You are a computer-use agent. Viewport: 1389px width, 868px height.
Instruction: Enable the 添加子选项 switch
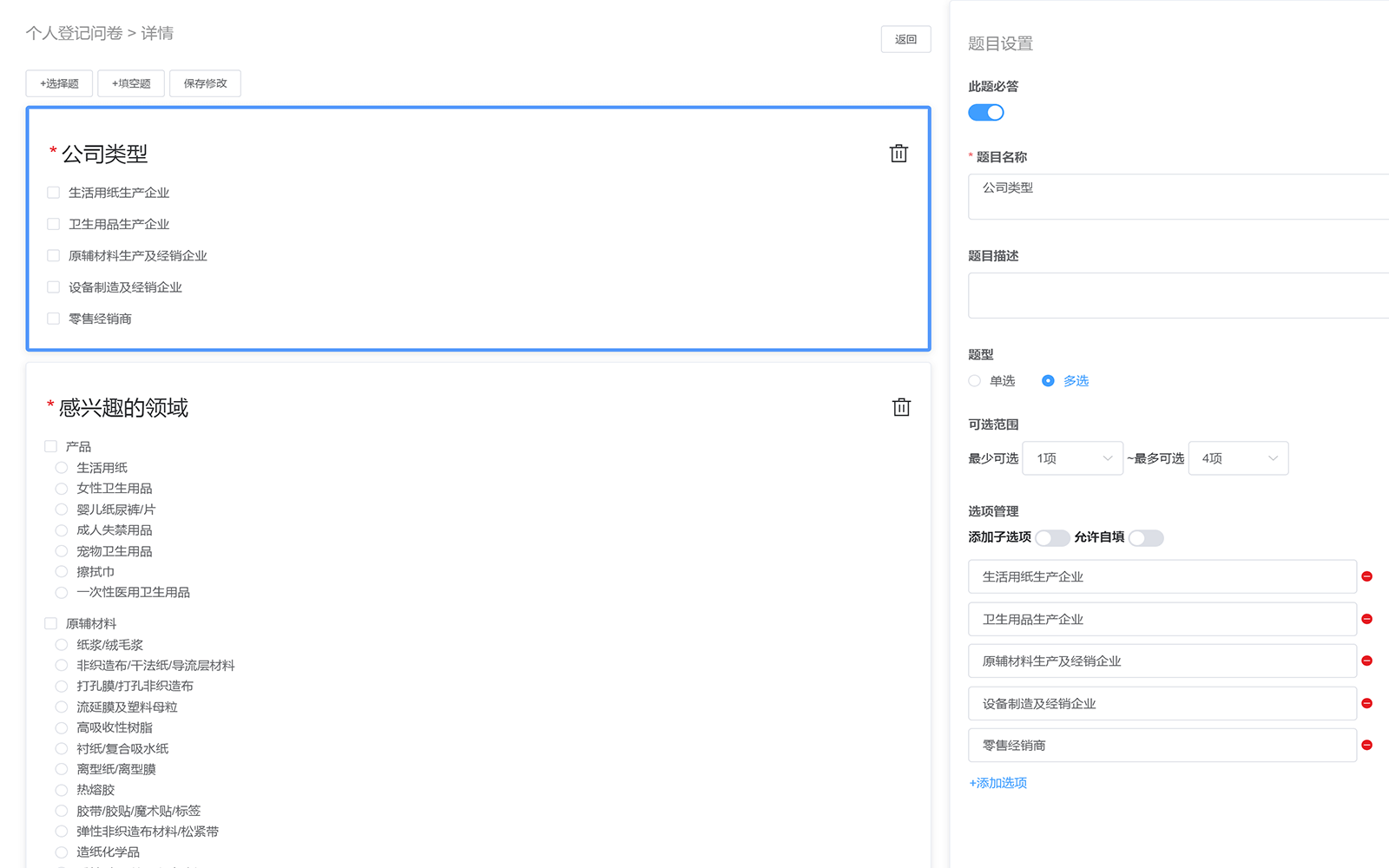tap(1051, 538)
